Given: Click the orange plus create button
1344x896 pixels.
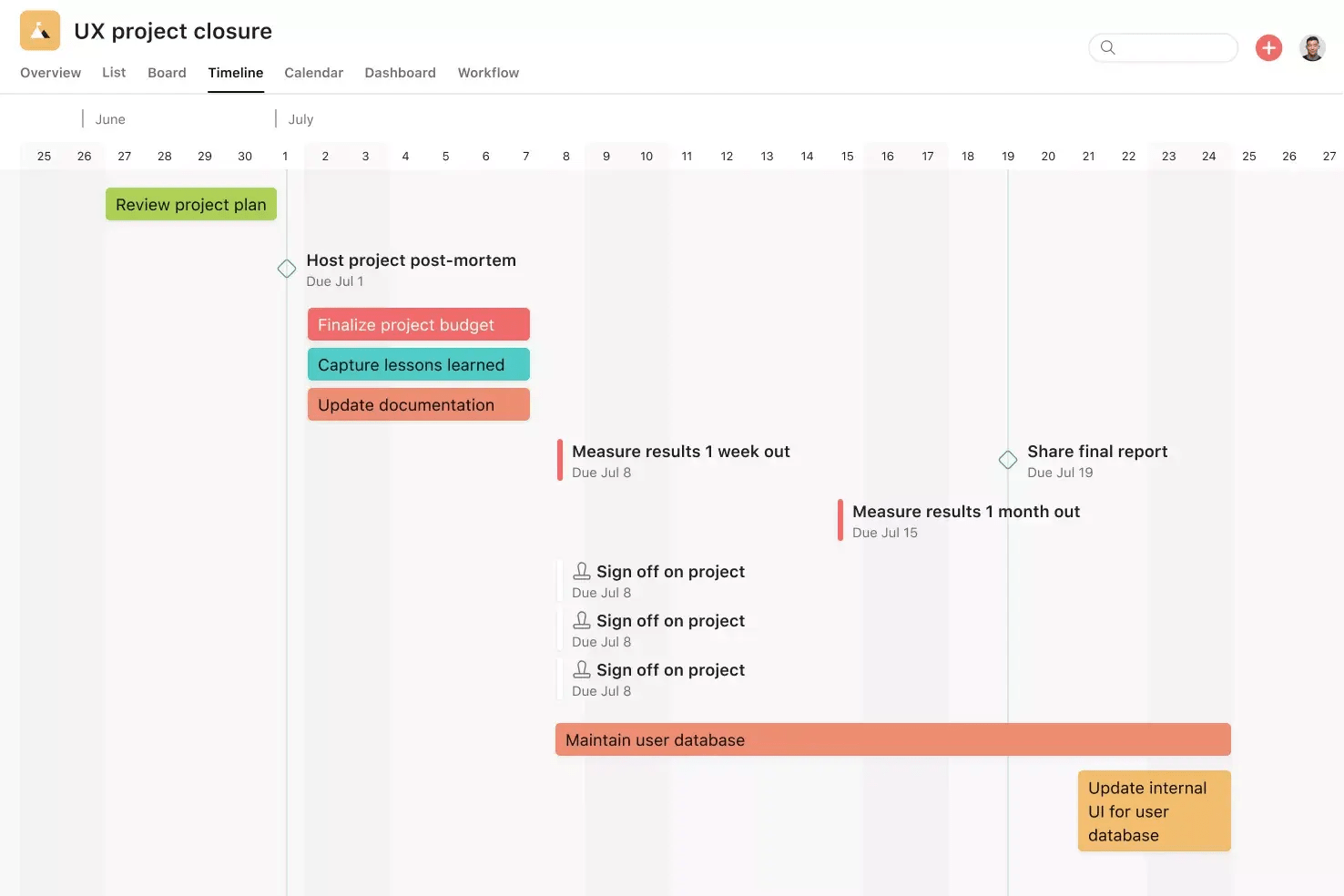Looking at the screenshot, I should click(x=1268, y=47).
